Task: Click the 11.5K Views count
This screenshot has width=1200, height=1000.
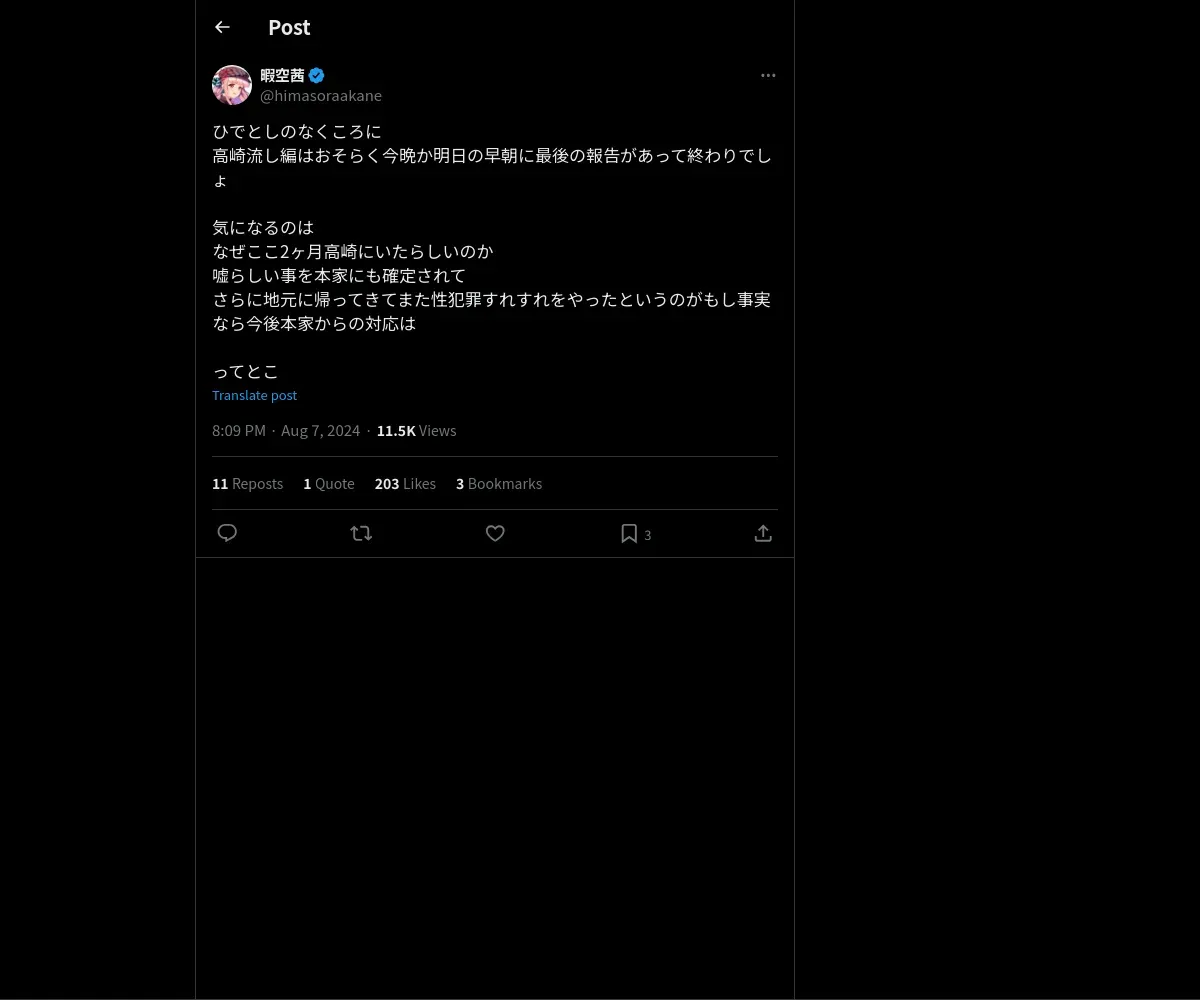Action: [x=416, y=430]
